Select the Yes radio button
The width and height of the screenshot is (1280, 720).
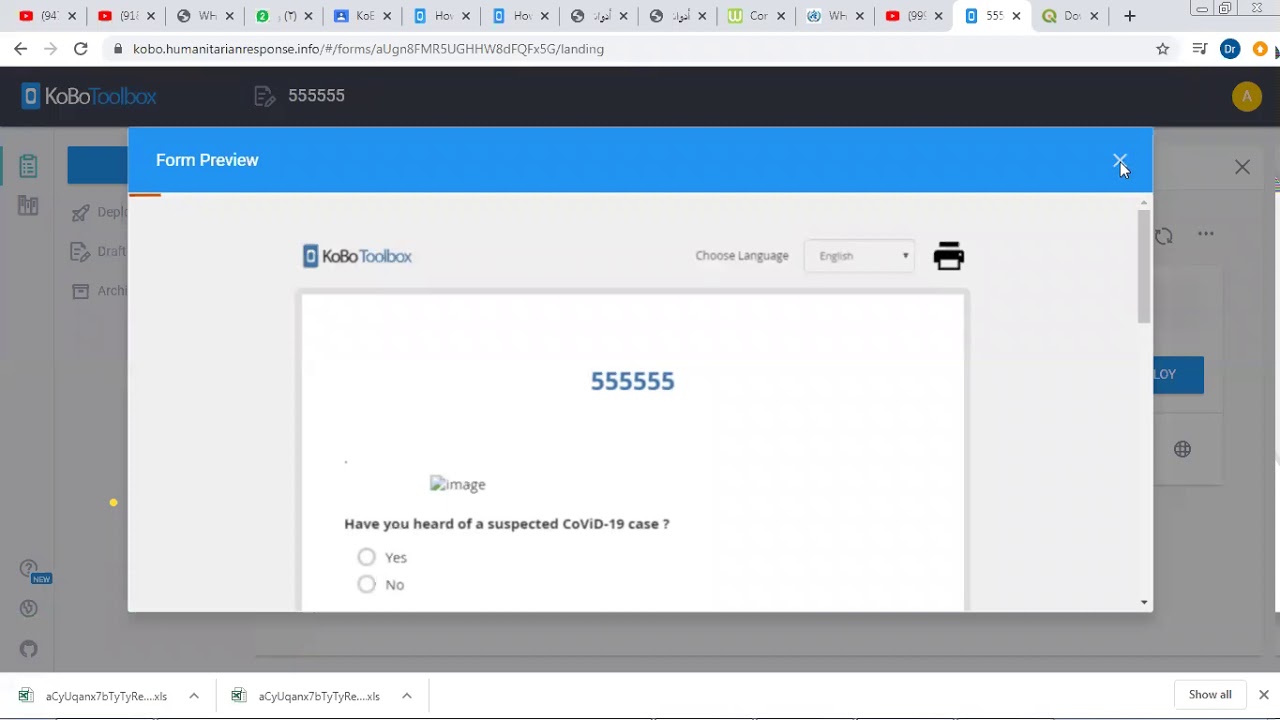click(x=366, y=557)
